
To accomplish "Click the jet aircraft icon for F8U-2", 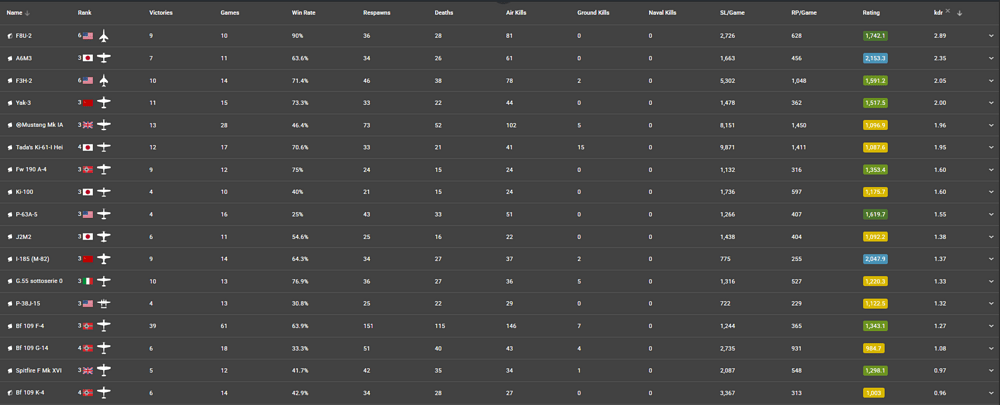I will point(105,36).
